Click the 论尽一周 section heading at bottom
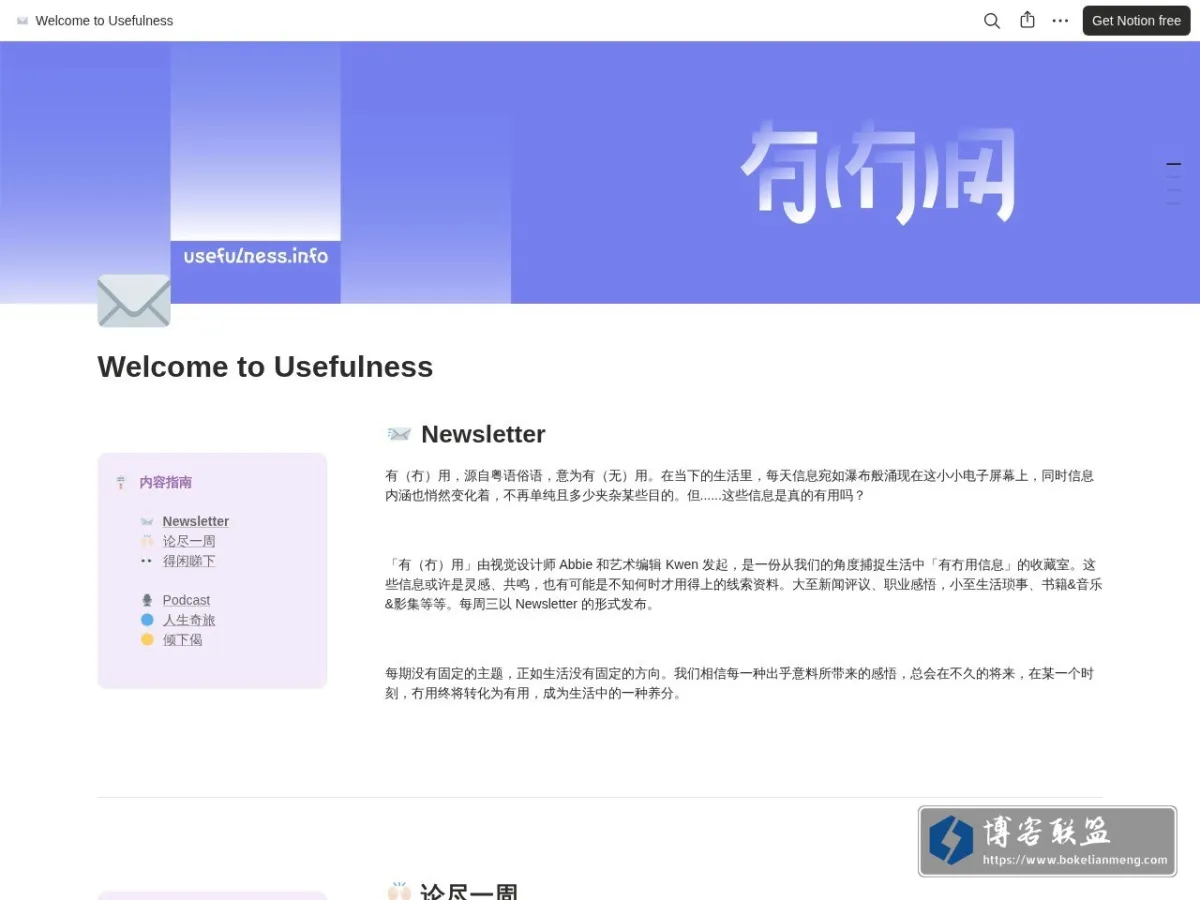Viewport: 1200px width, 900px height. click(x=469, y=890)
